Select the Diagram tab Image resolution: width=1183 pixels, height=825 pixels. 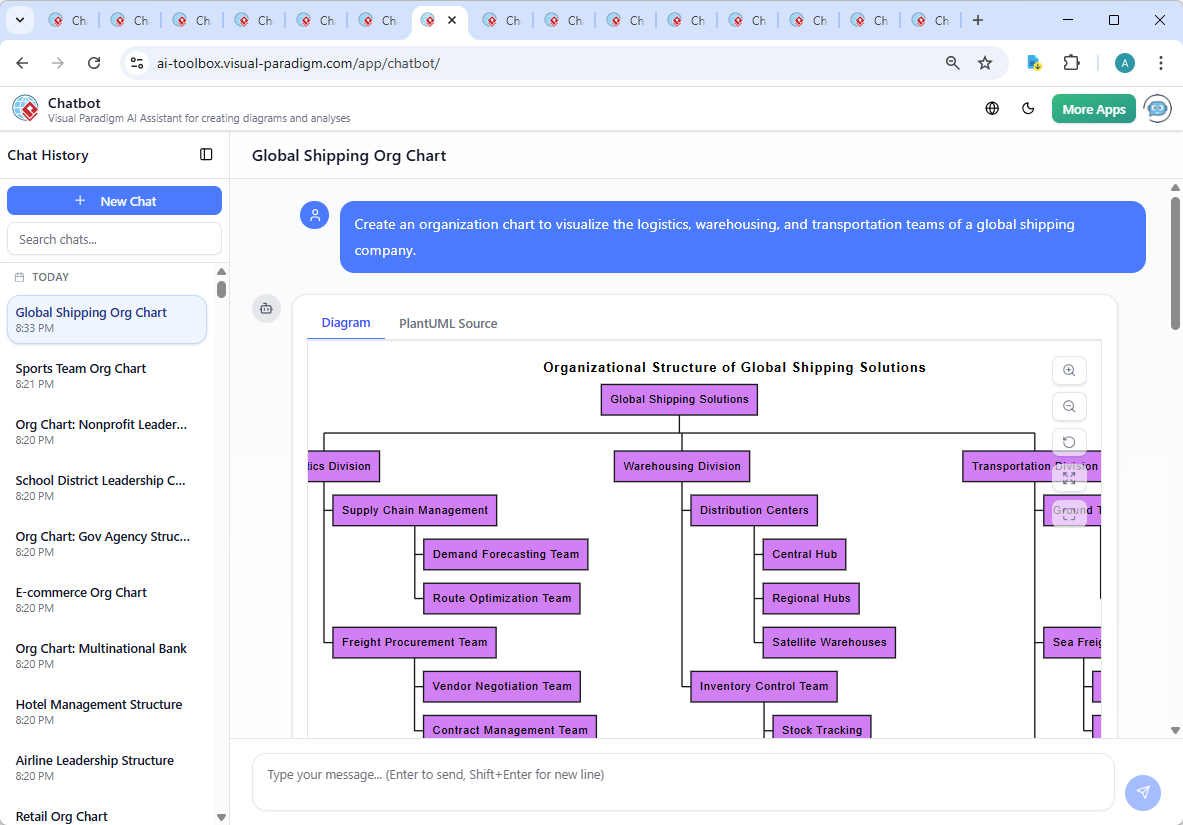(x=346, y=323)
